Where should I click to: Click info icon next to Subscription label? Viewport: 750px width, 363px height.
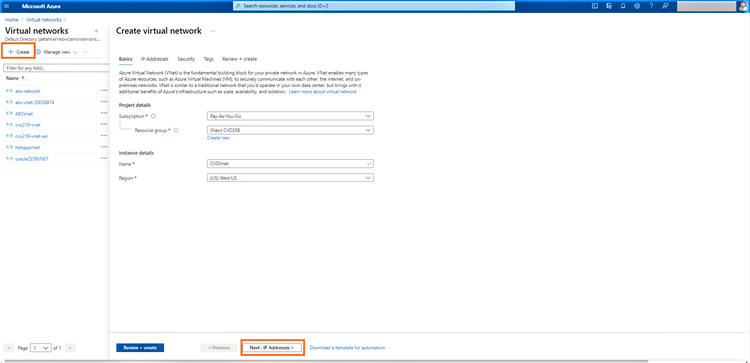click(154, 116)
